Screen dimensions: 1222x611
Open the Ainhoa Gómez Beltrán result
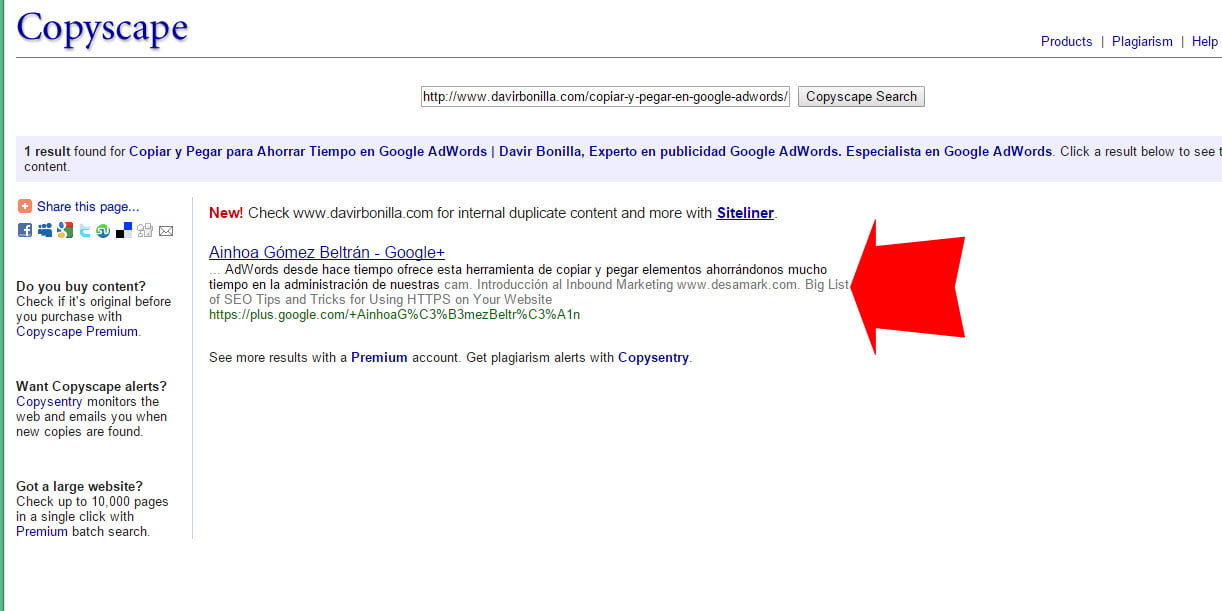pos(326,252)
